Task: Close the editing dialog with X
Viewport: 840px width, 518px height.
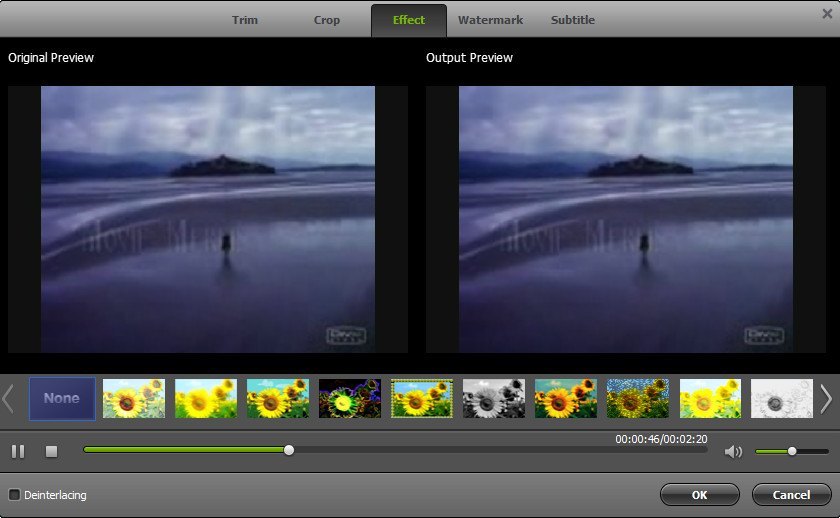Action: coord(827,13)
